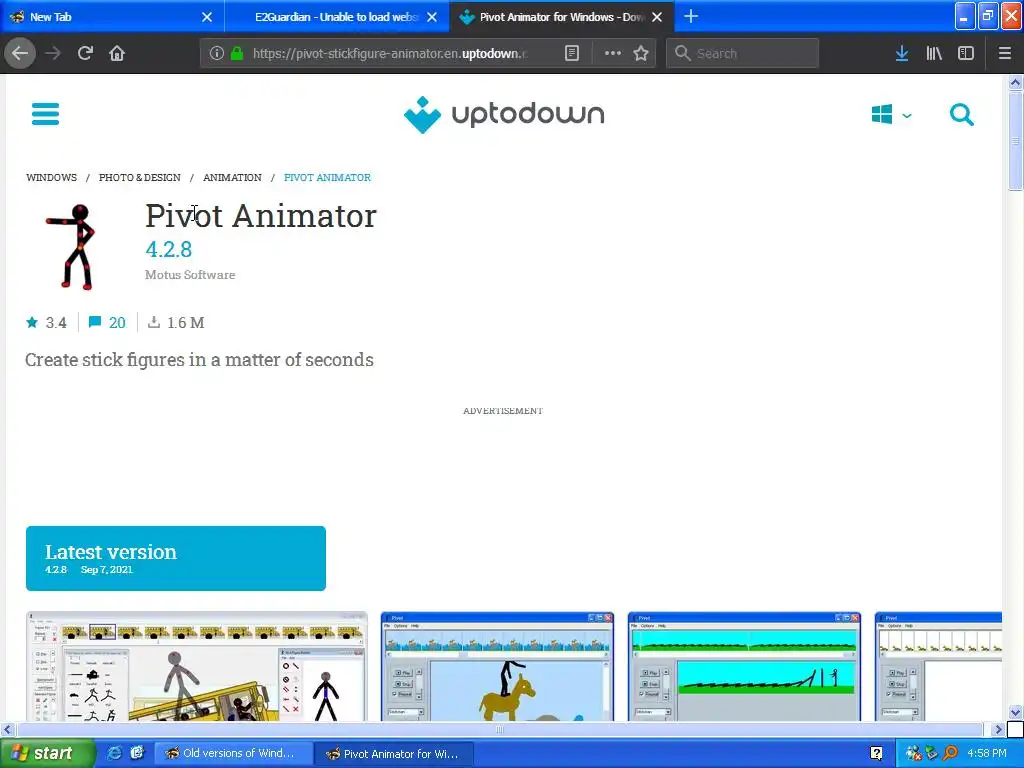
Task: Open the 20 comments link
Action: [107, 323]
